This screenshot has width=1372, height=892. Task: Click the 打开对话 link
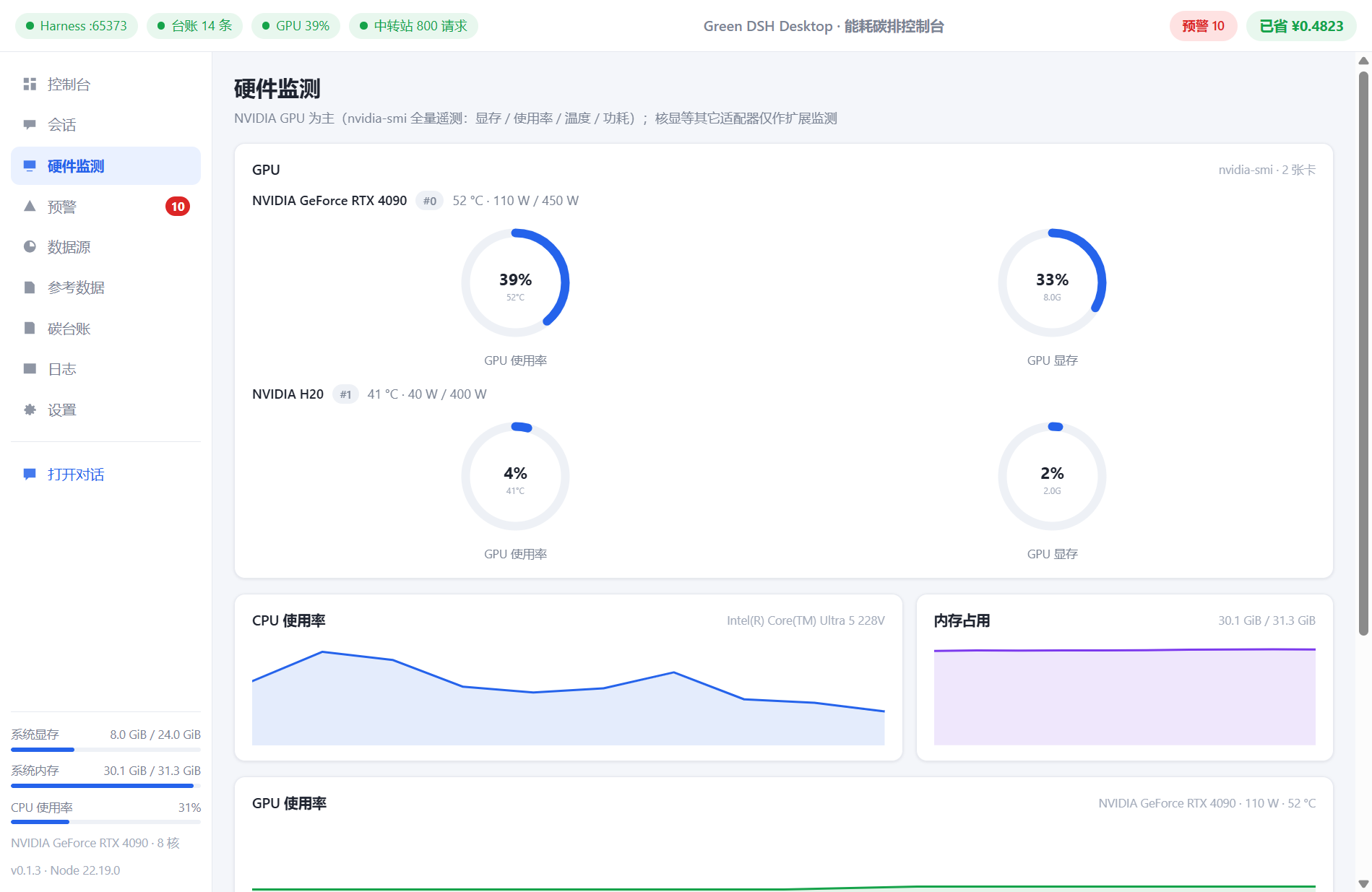point(105,475)
